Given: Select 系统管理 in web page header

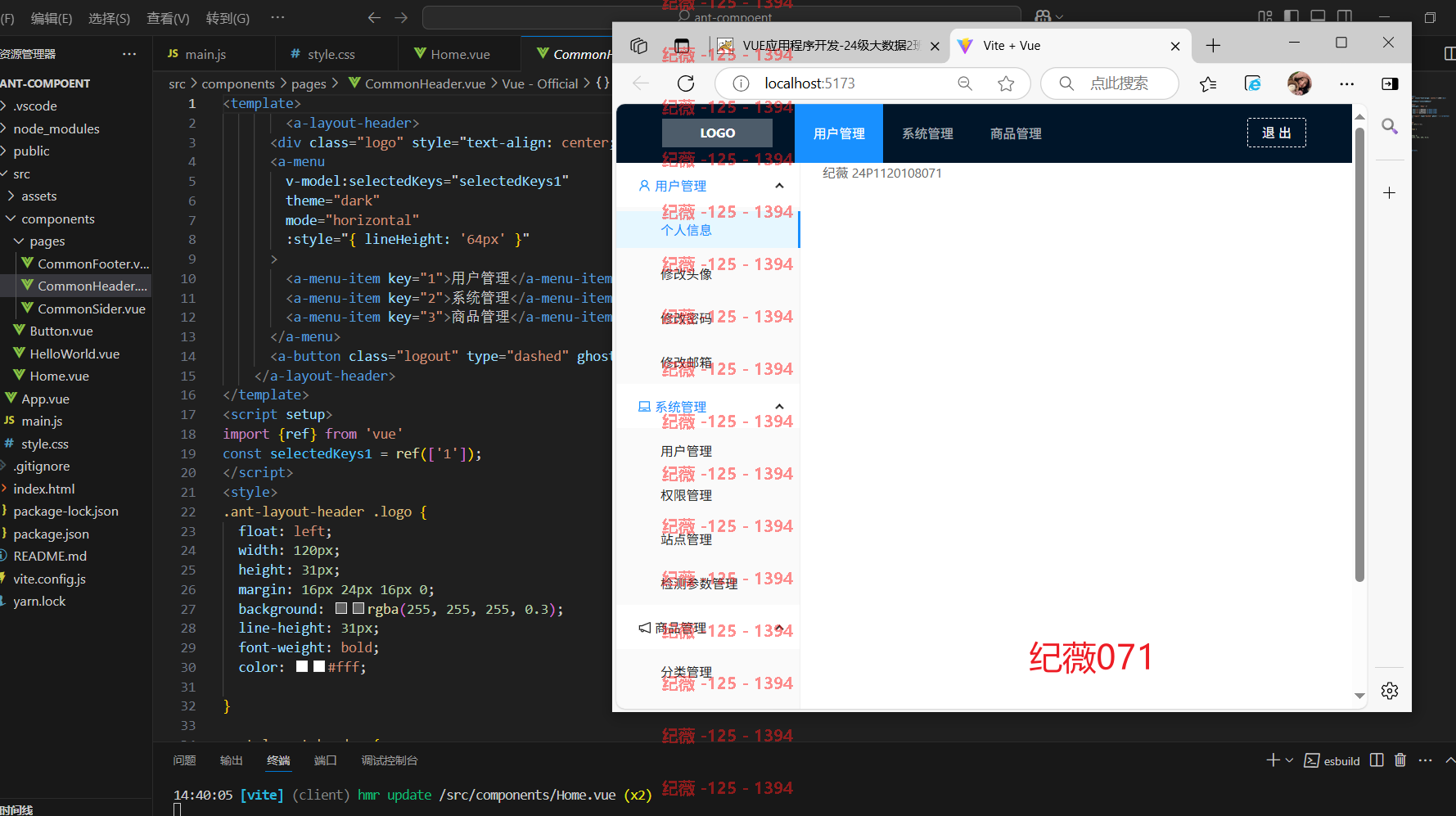Looking at the screenshot, I should (x=927, y=133).
